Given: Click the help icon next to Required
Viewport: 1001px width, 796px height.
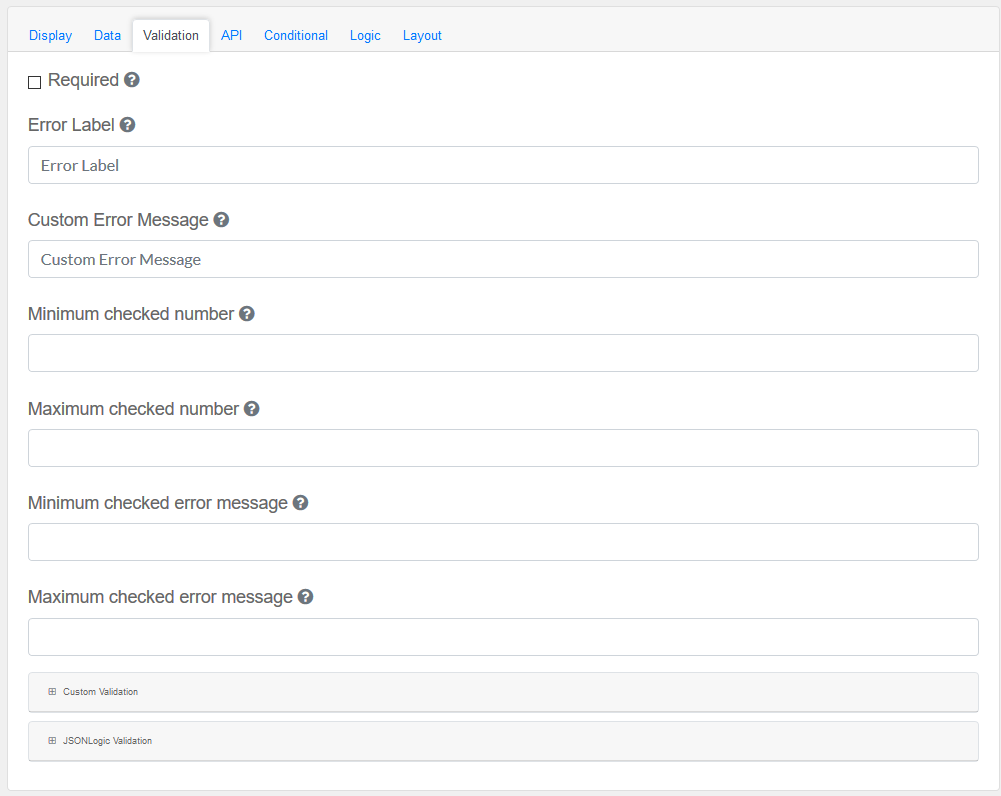Looking at the screenshot, I should (132, 80).
